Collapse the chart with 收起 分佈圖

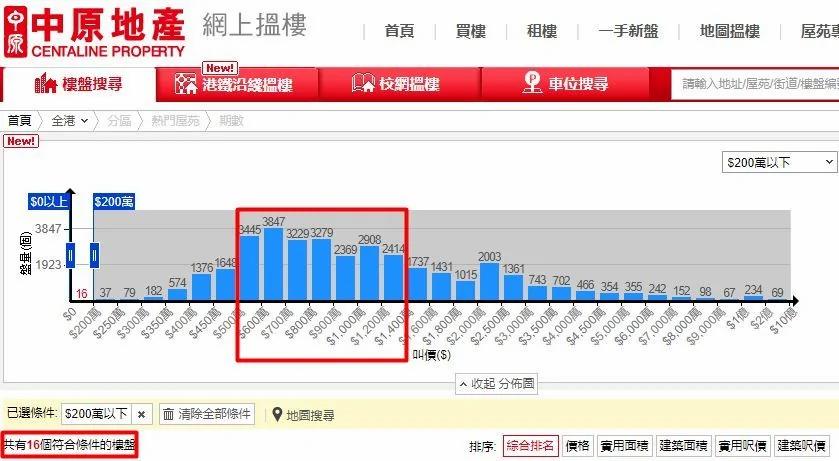(x=497, y=383)
